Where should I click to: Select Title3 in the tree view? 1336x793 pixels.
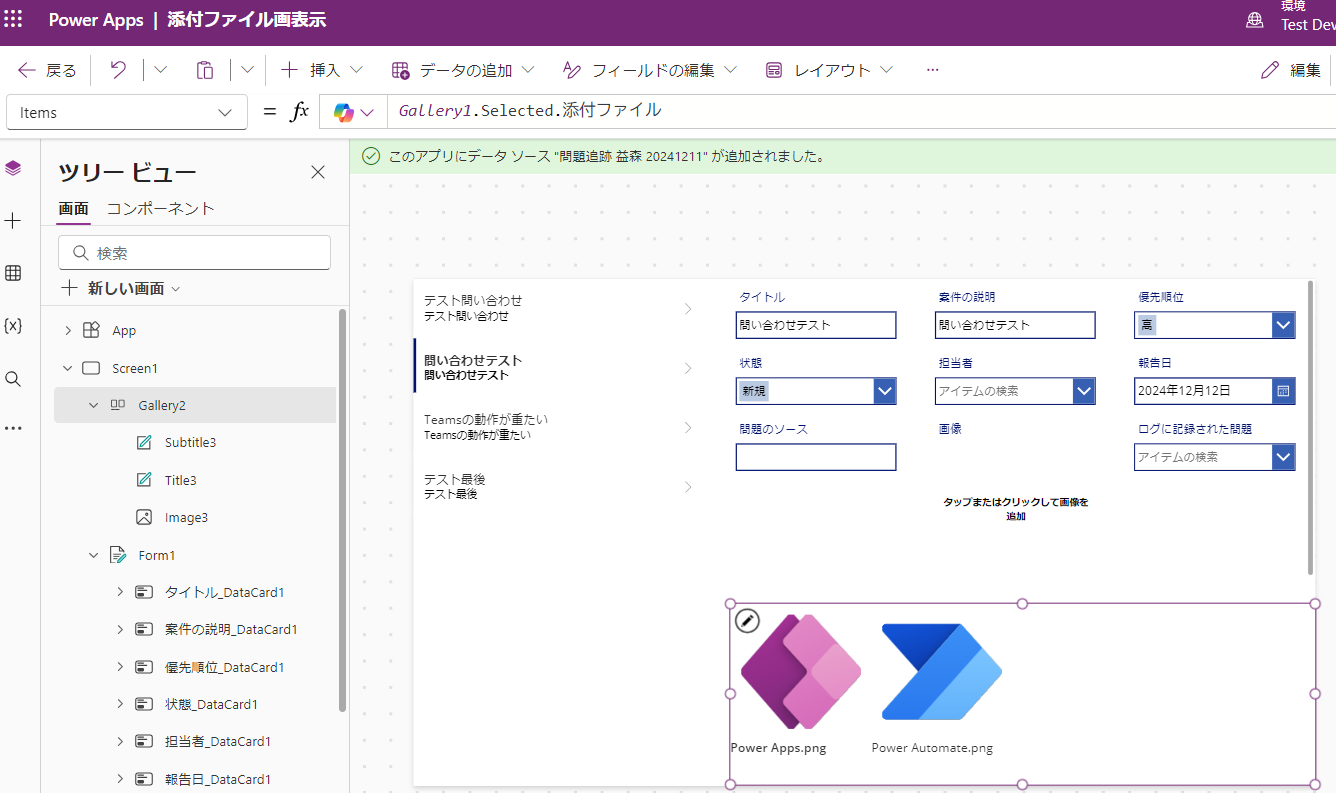[181, 480]
